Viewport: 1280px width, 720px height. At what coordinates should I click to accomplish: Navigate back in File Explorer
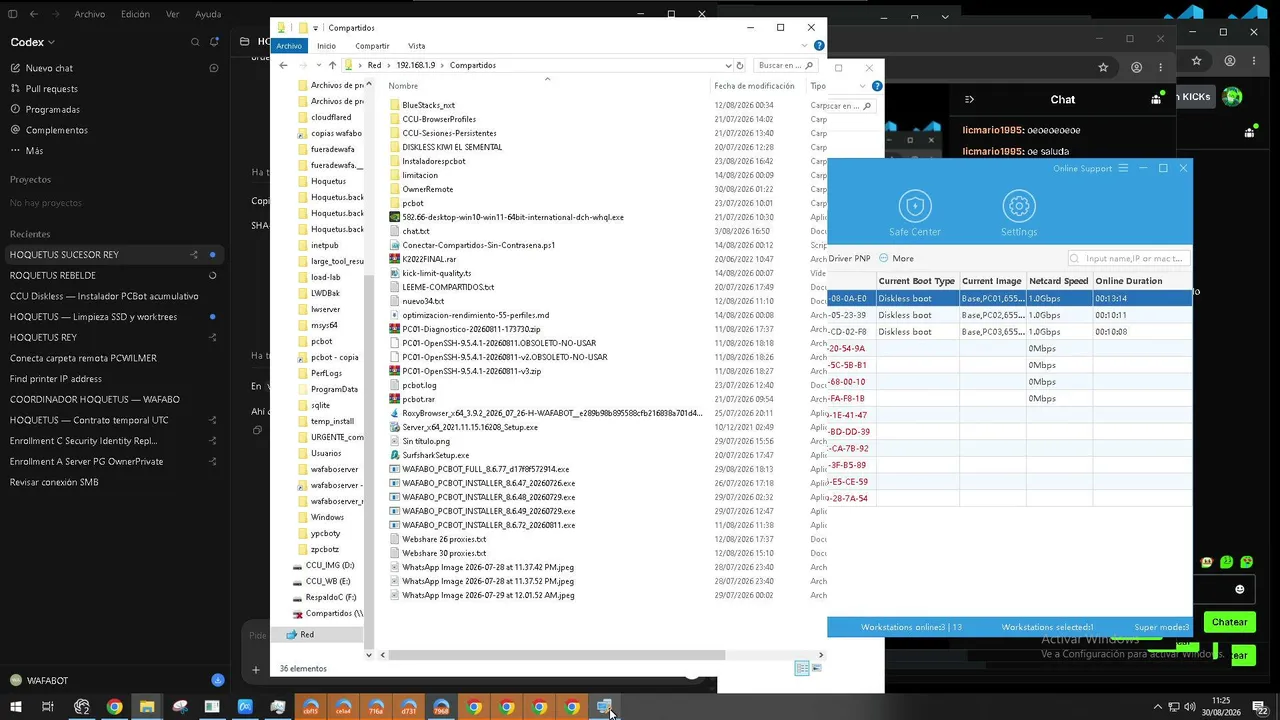pyautogui.click(x=283, y=65)
